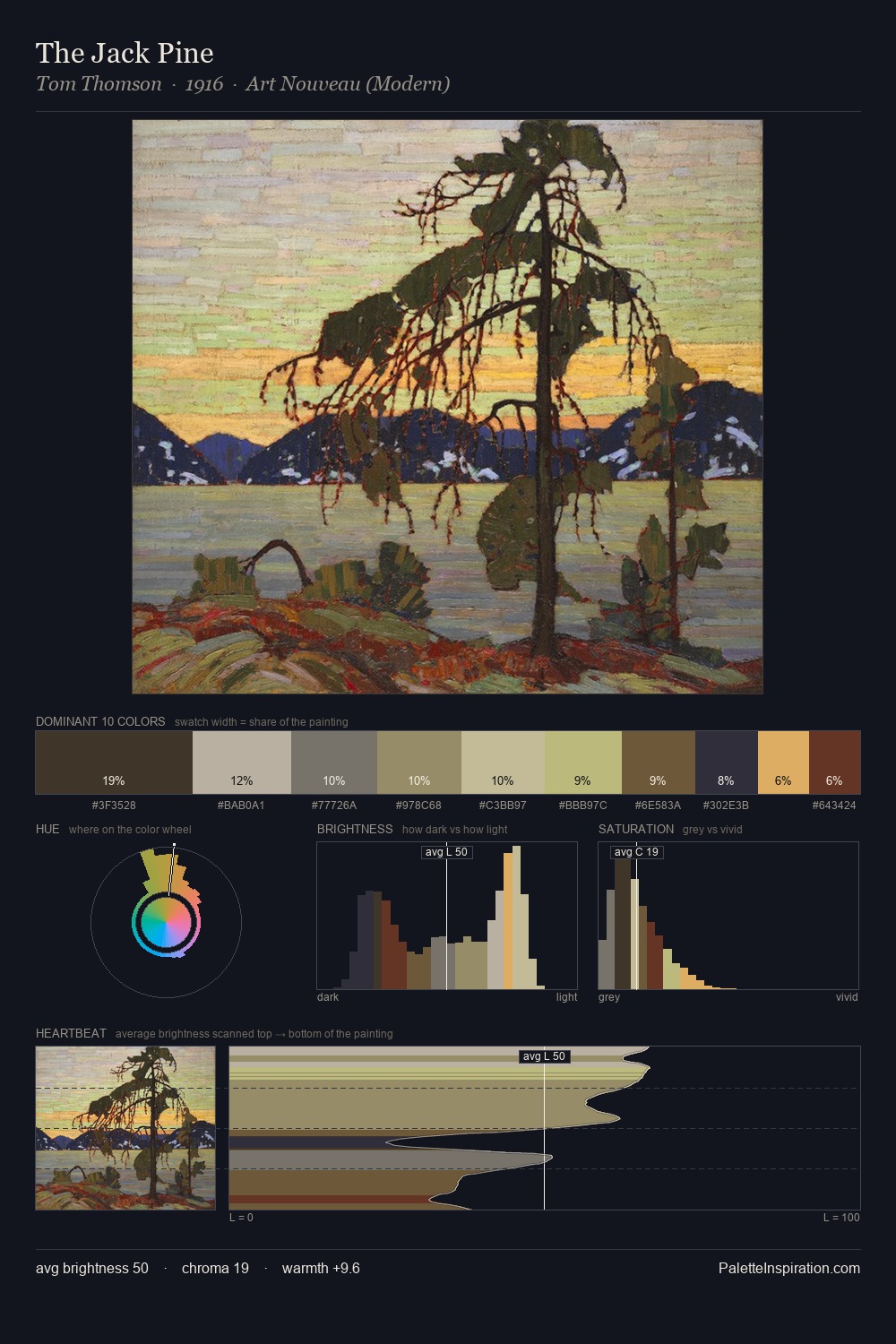Click the hex code text '#3F3528'

pos(114,806)
